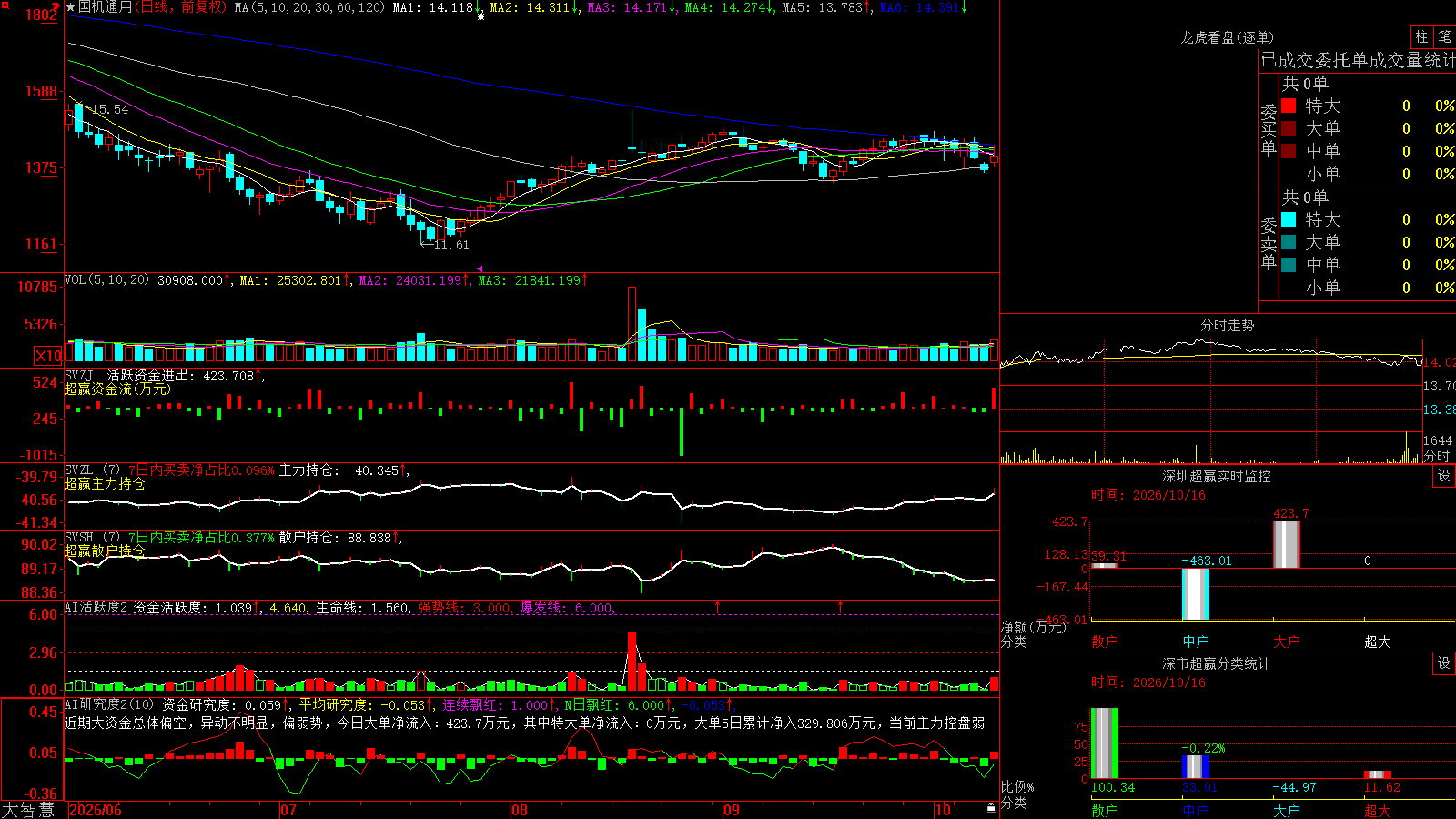Click the teal 中单 sell-order swatch

(1289, 265)
